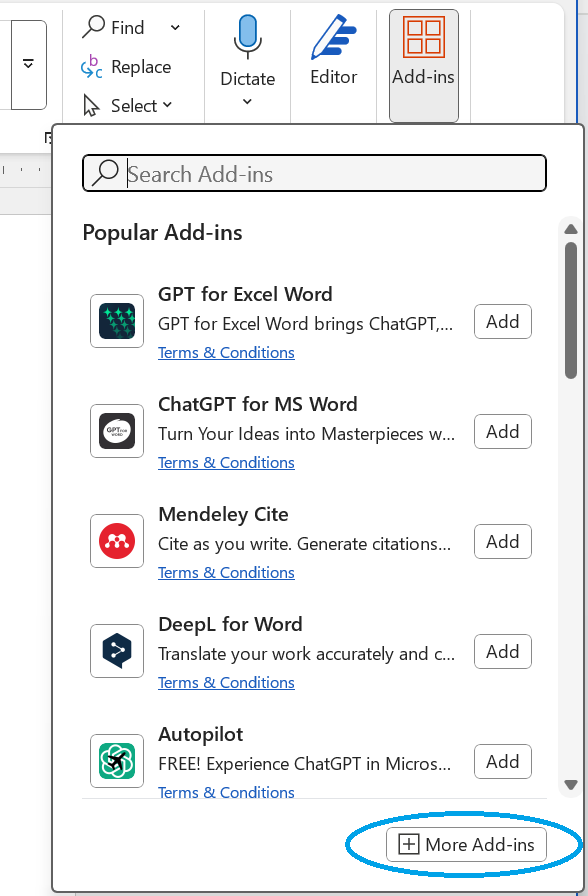Click the Autopilot add-in icon
The width and height of the screenshot is (588, 896).
click(x=116, y=761)
